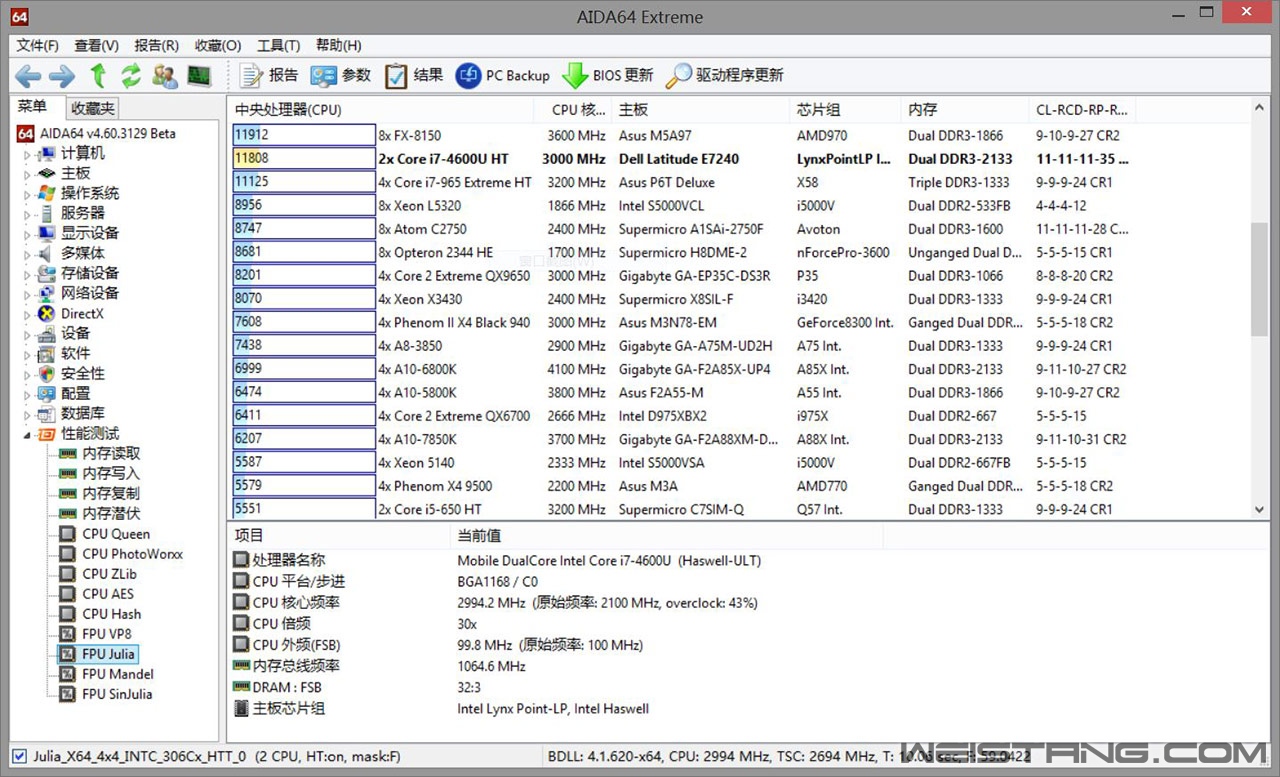Screen dimensions: 1280x777
Task: Select the DirectX tree item
Action: 82,313
